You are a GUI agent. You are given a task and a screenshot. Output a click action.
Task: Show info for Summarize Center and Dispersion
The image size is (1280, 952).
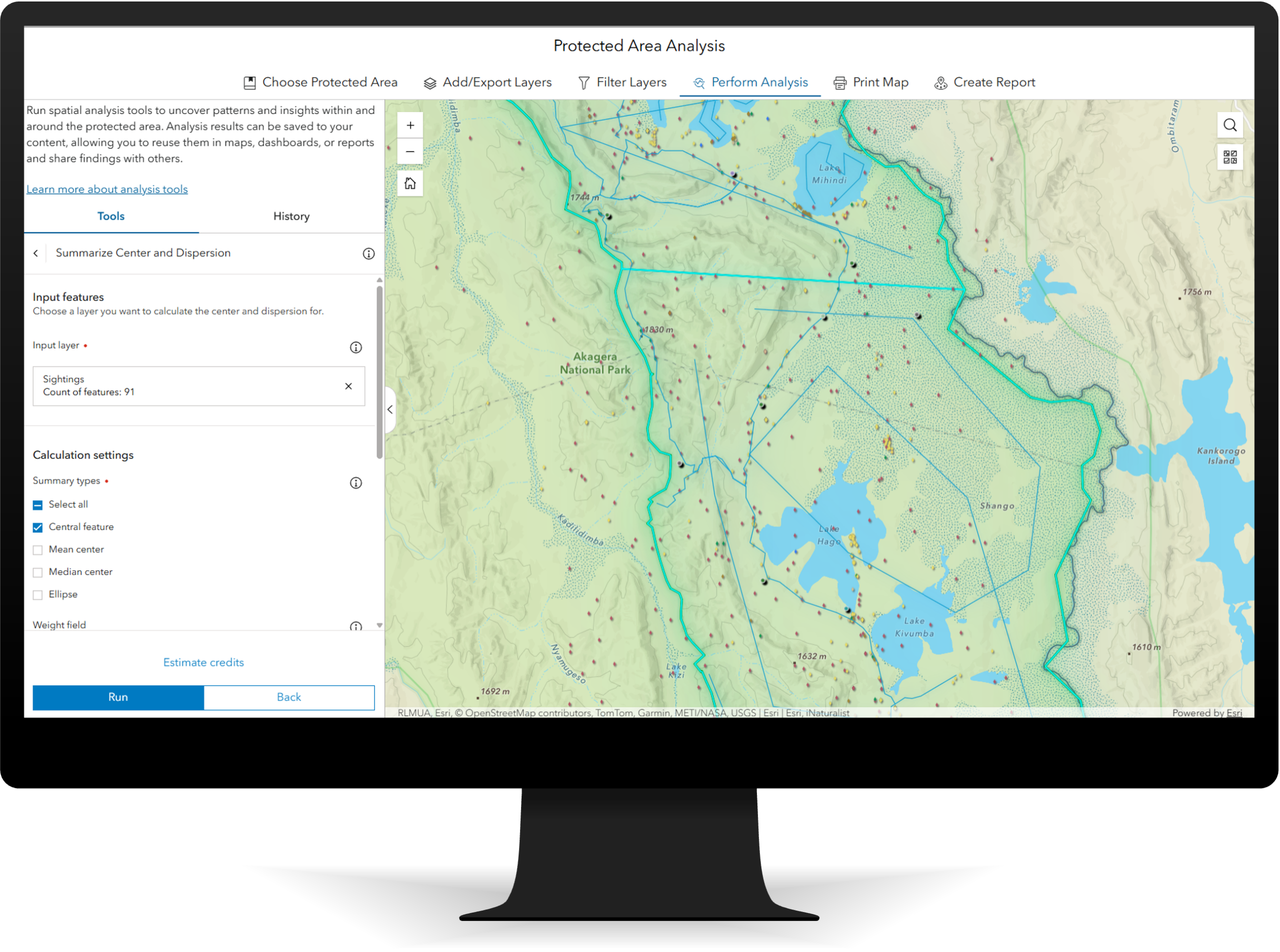(x=368, y=253)
